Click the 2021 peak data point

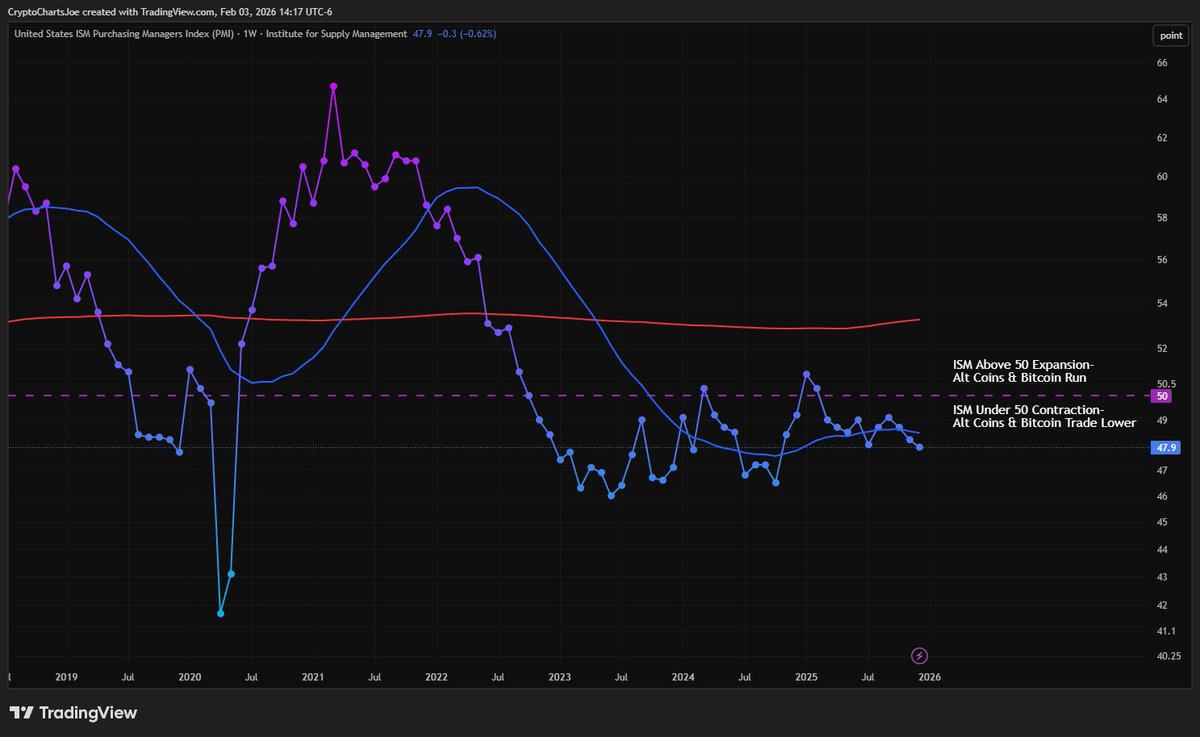334,86
